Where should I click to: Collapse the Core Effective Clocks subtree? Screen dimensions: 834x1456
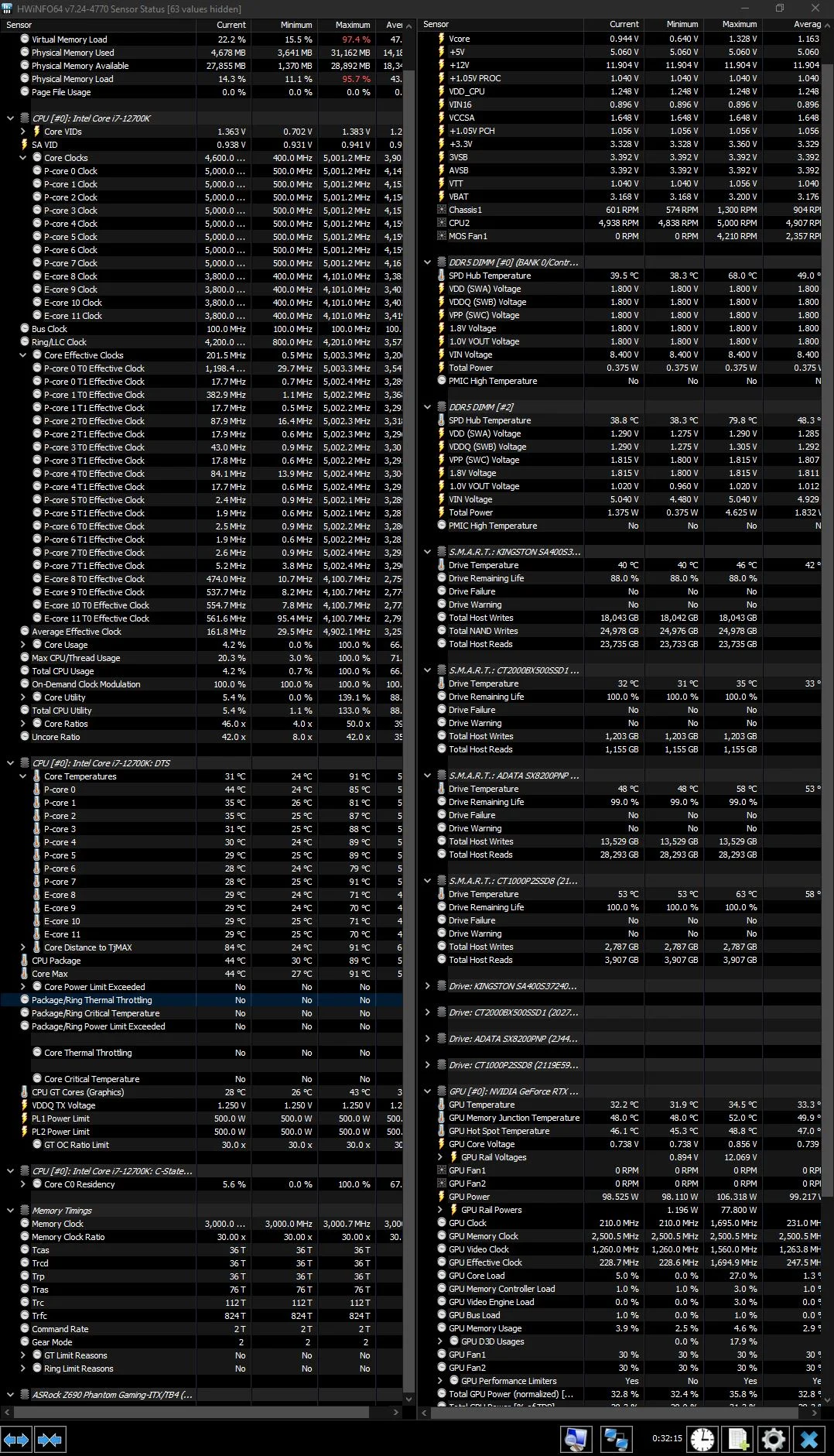click(23, 355)
